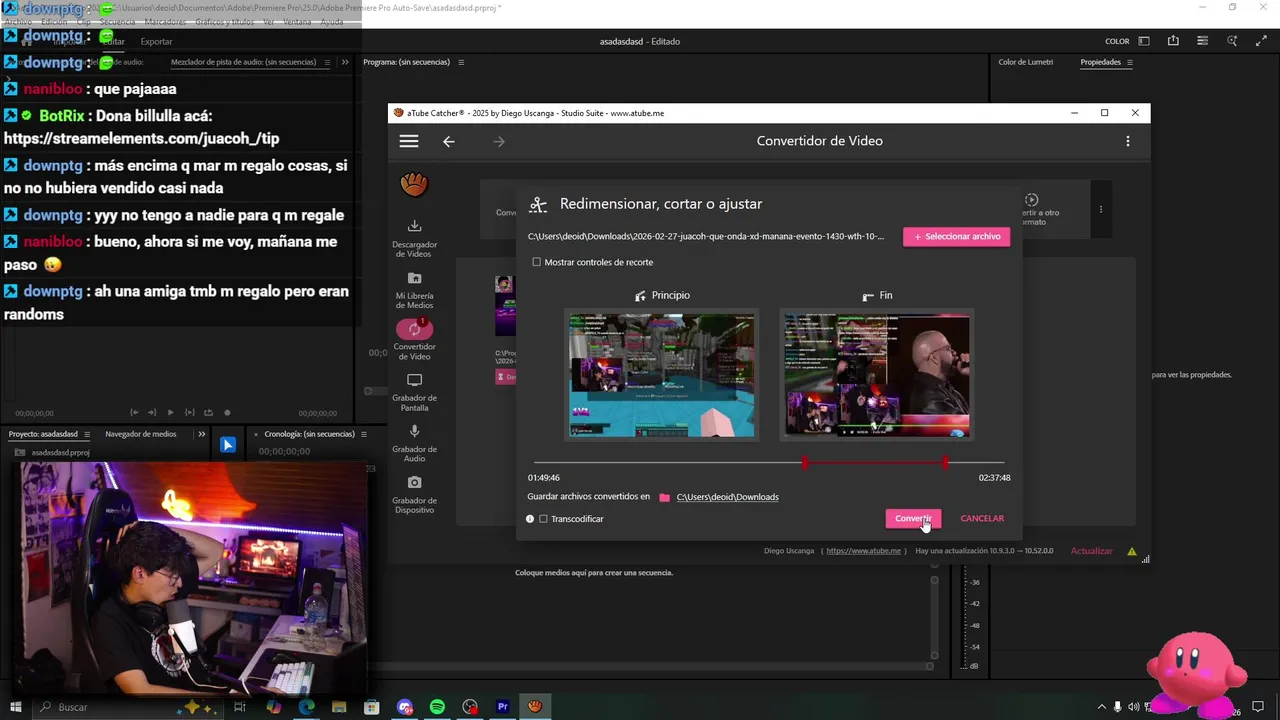This screenshot has height=720, width=1280.
Task: Enable the Transcodificar checkbox
Action: [x=543, y=519]
